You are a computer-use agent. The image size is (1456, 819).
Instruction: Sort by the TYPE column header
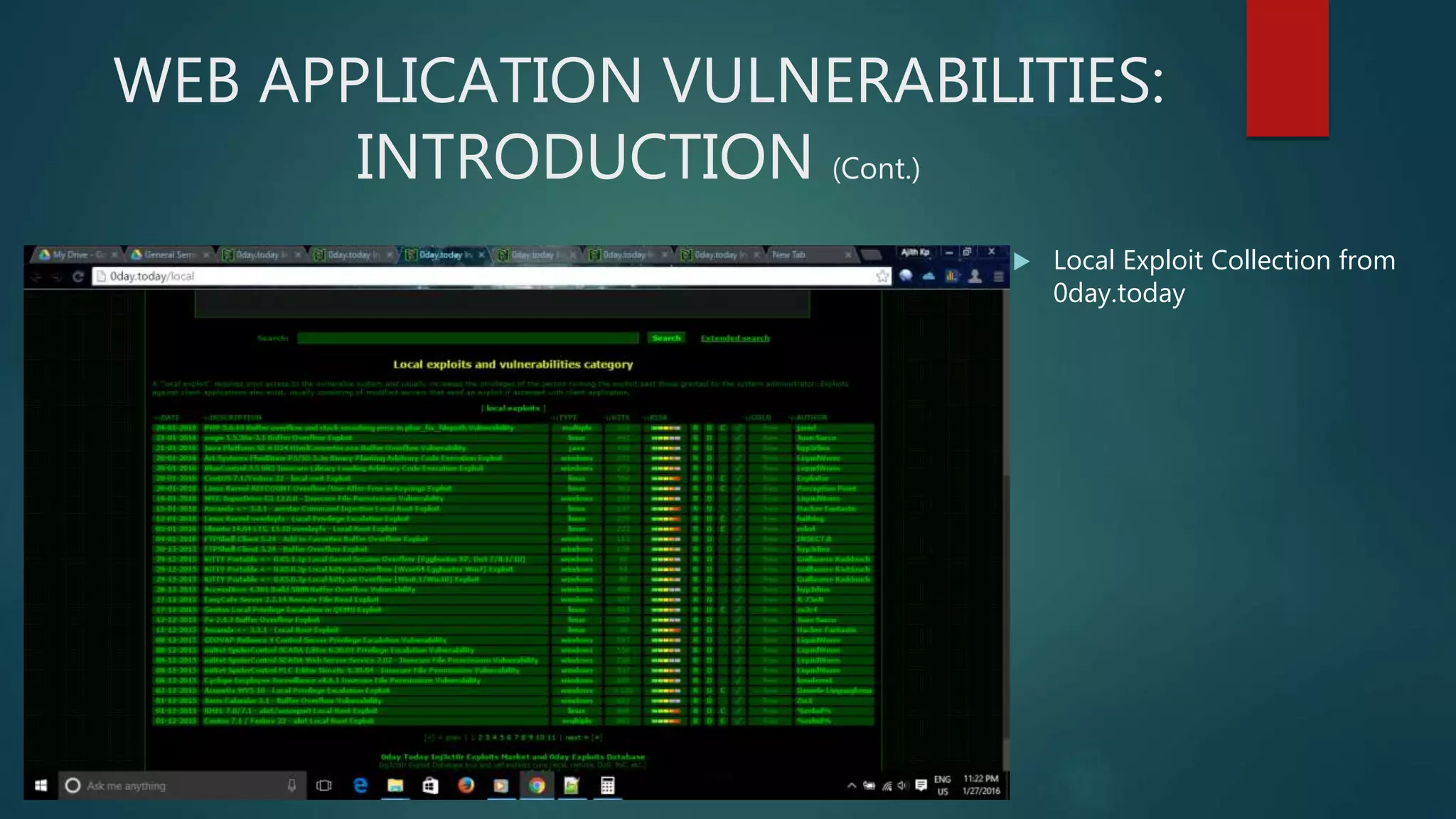(x=566, y=418)
